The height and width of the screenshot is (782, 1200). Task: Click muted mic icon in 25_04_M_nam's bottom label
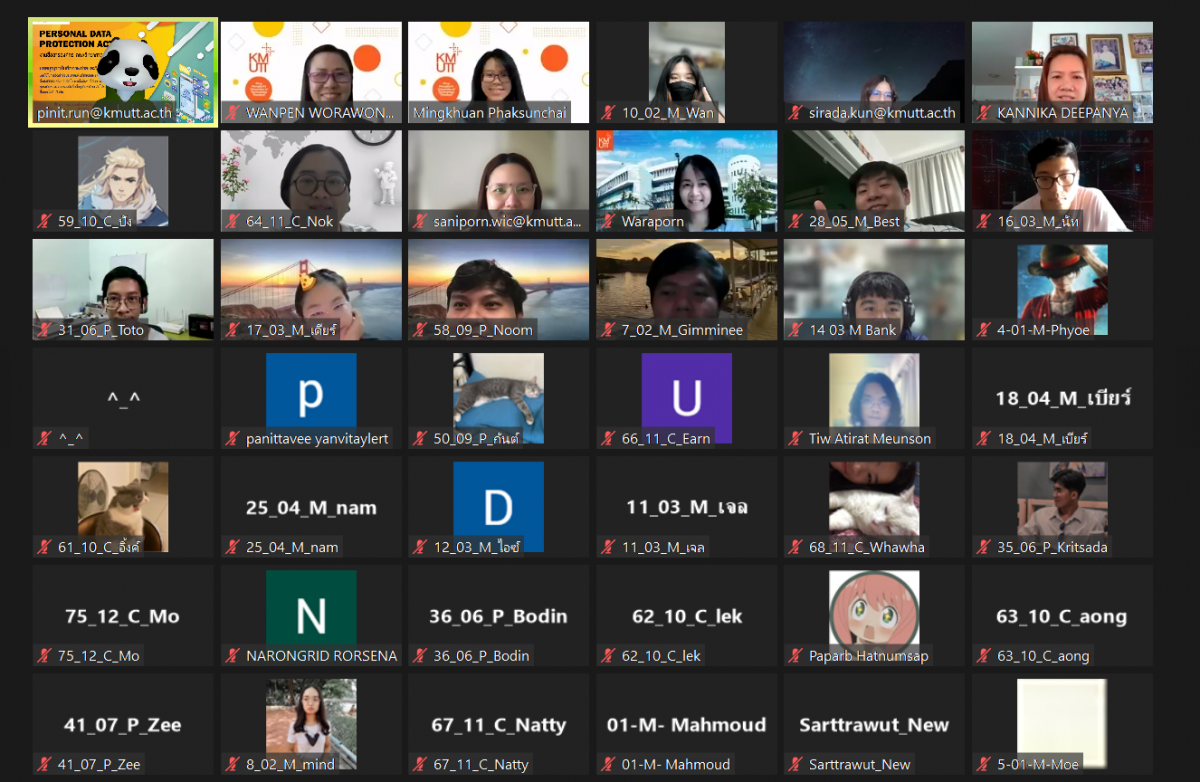point(232,547)
